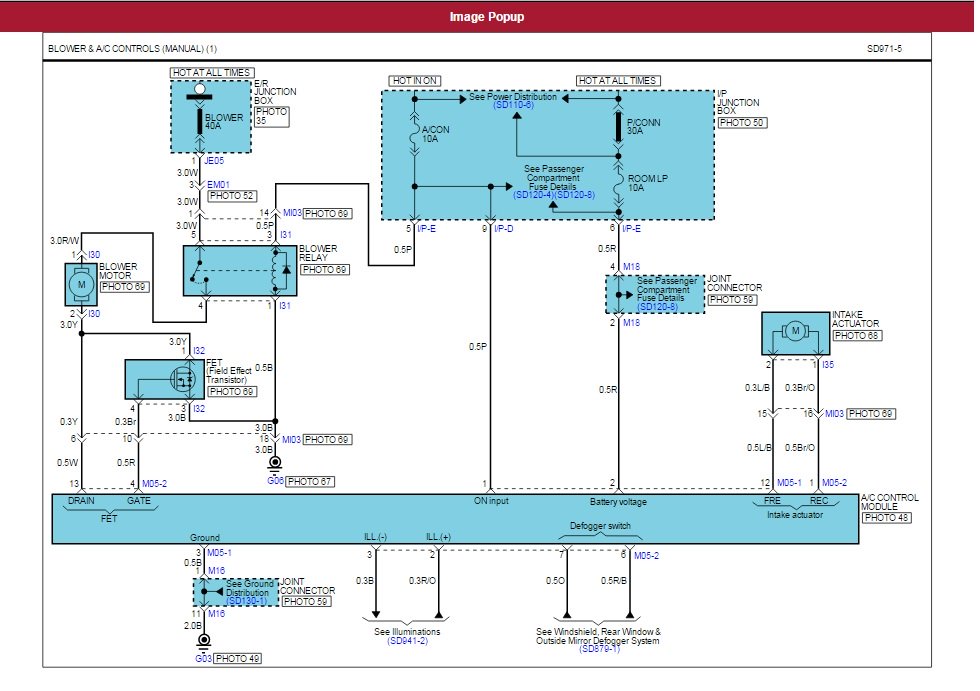This screenshot has height=691, width=980.
Task: Click the G03 ground symbol
Action: coord(203,641)
